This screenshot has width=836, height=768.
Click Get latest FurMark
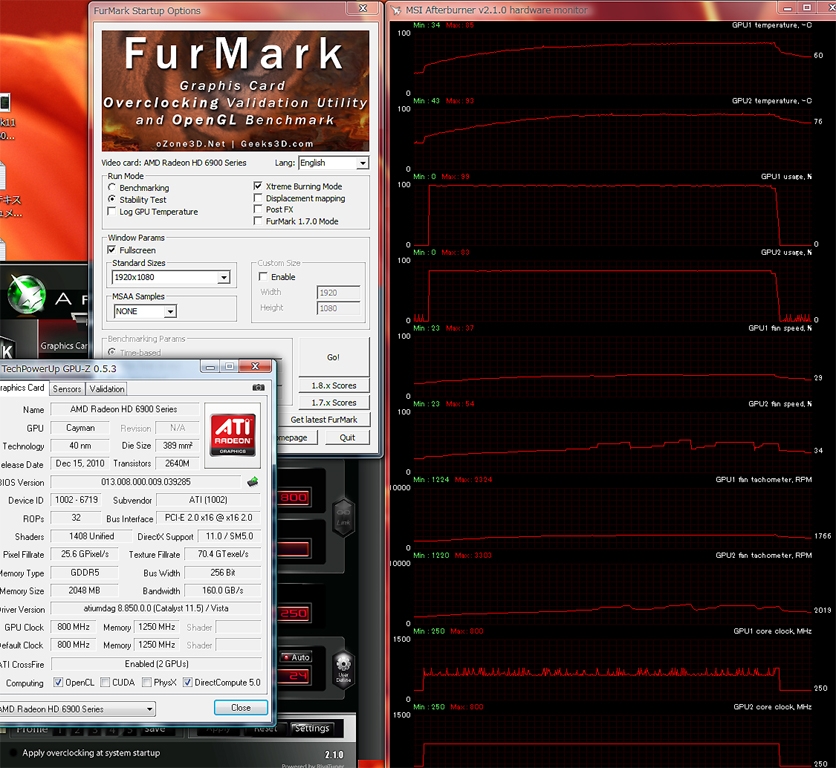click(x=324, y=420)
